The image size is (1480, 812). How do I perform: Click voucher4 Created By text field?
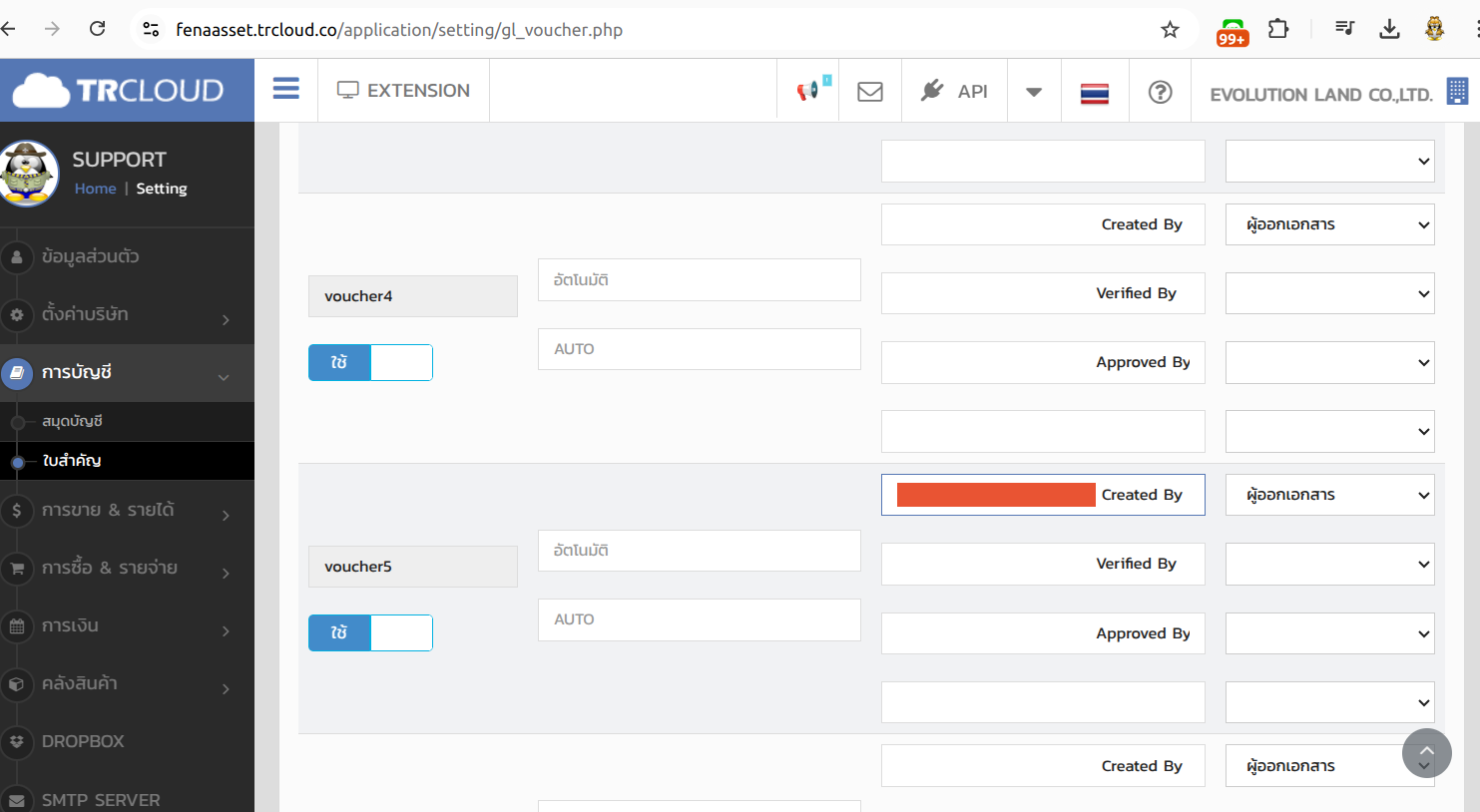coord(1043,224)
